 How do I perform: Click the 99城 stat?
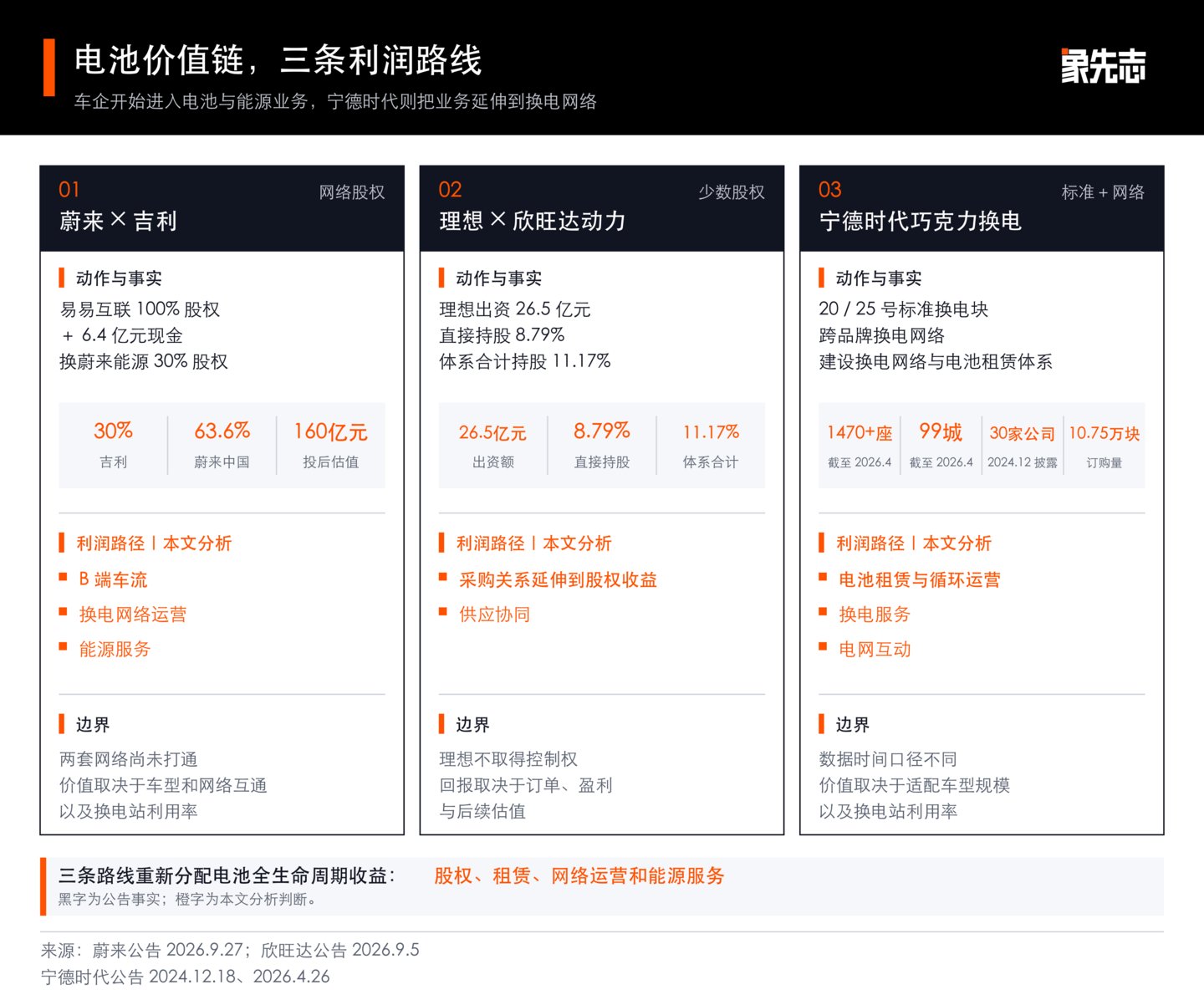pyautogui.click(x=941, y=445)
